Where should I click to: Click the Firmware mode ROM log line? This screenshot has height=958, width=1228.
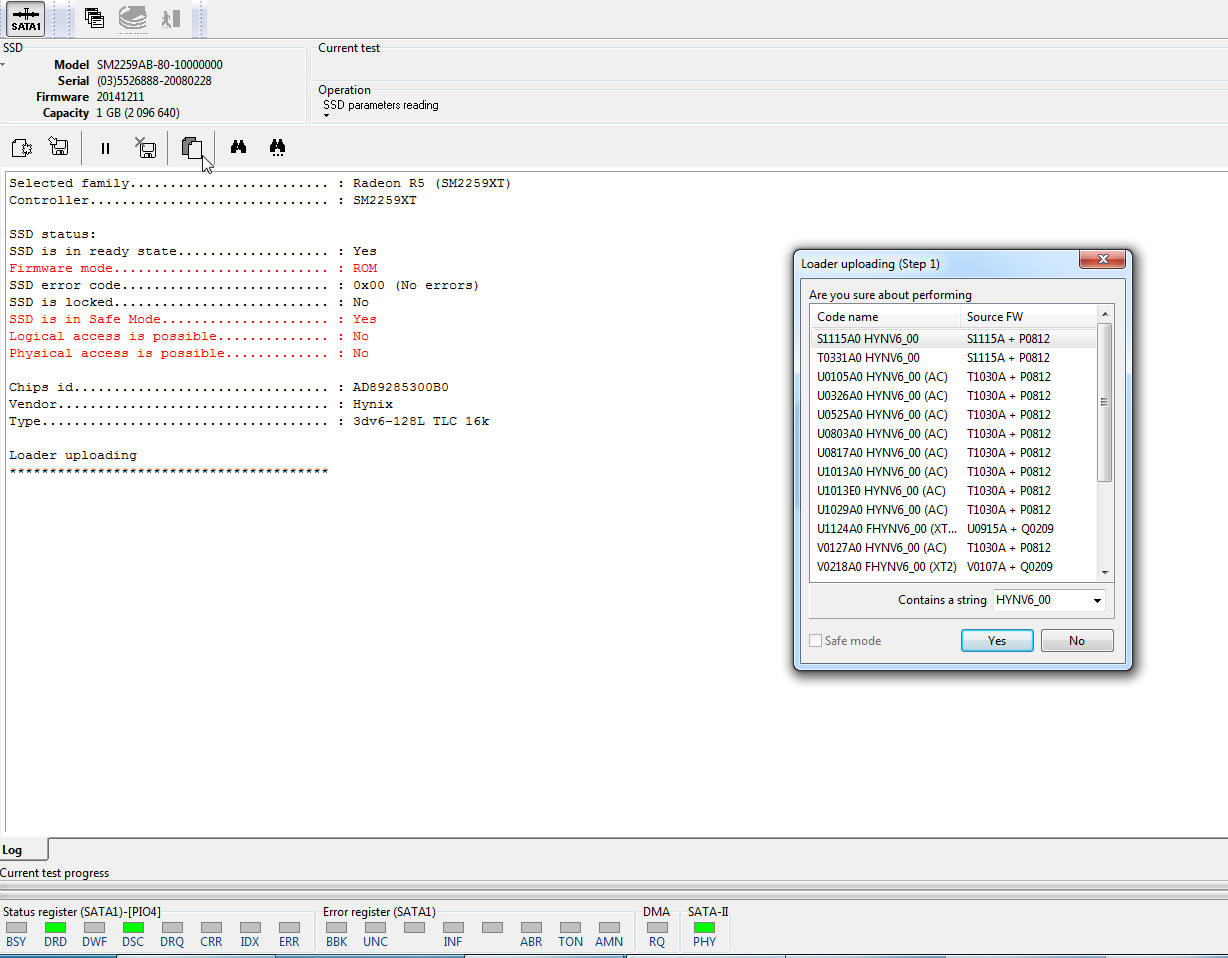[193, 268]
